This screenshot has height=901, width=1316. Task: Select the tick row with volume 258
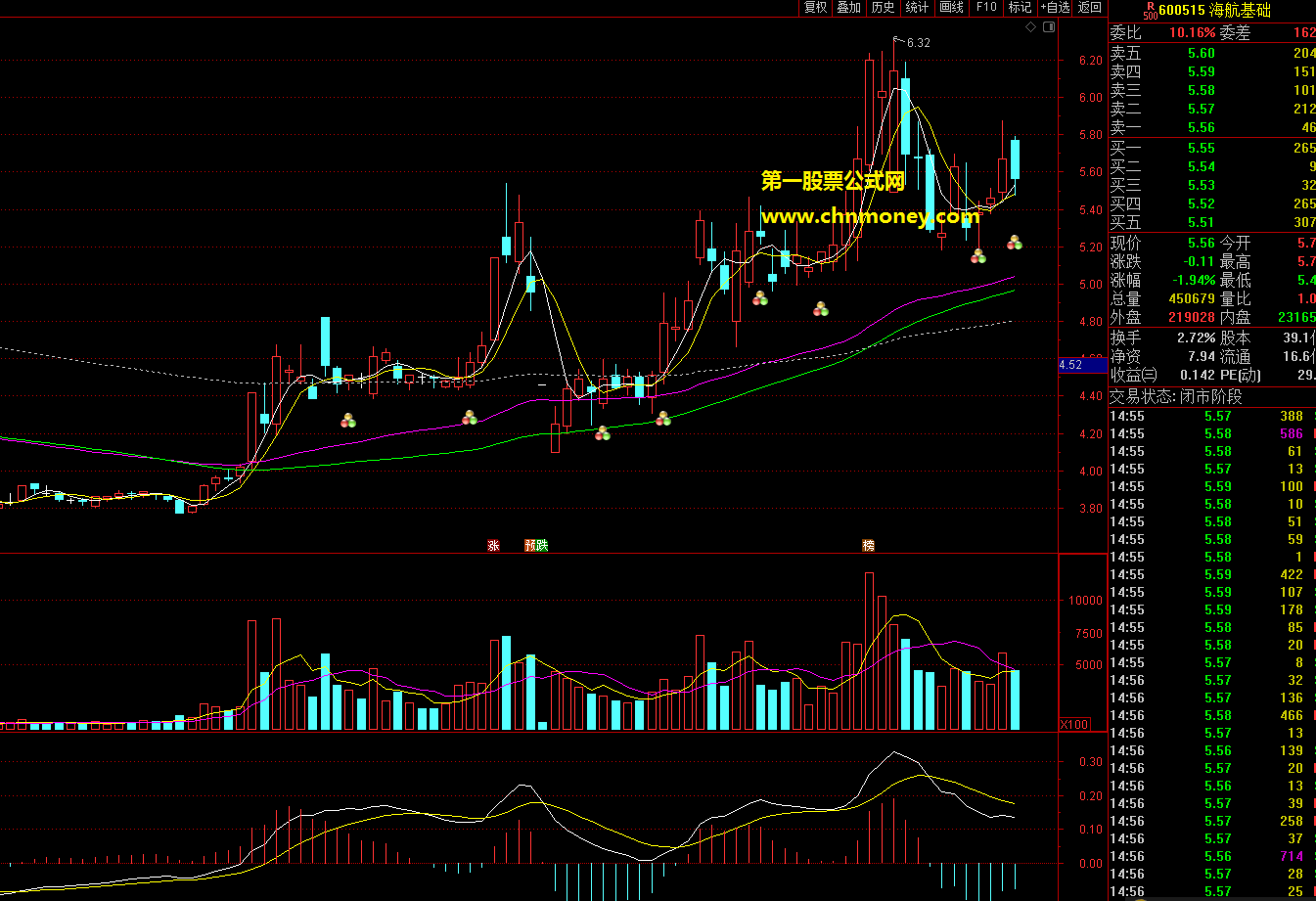coord(1212,821)
